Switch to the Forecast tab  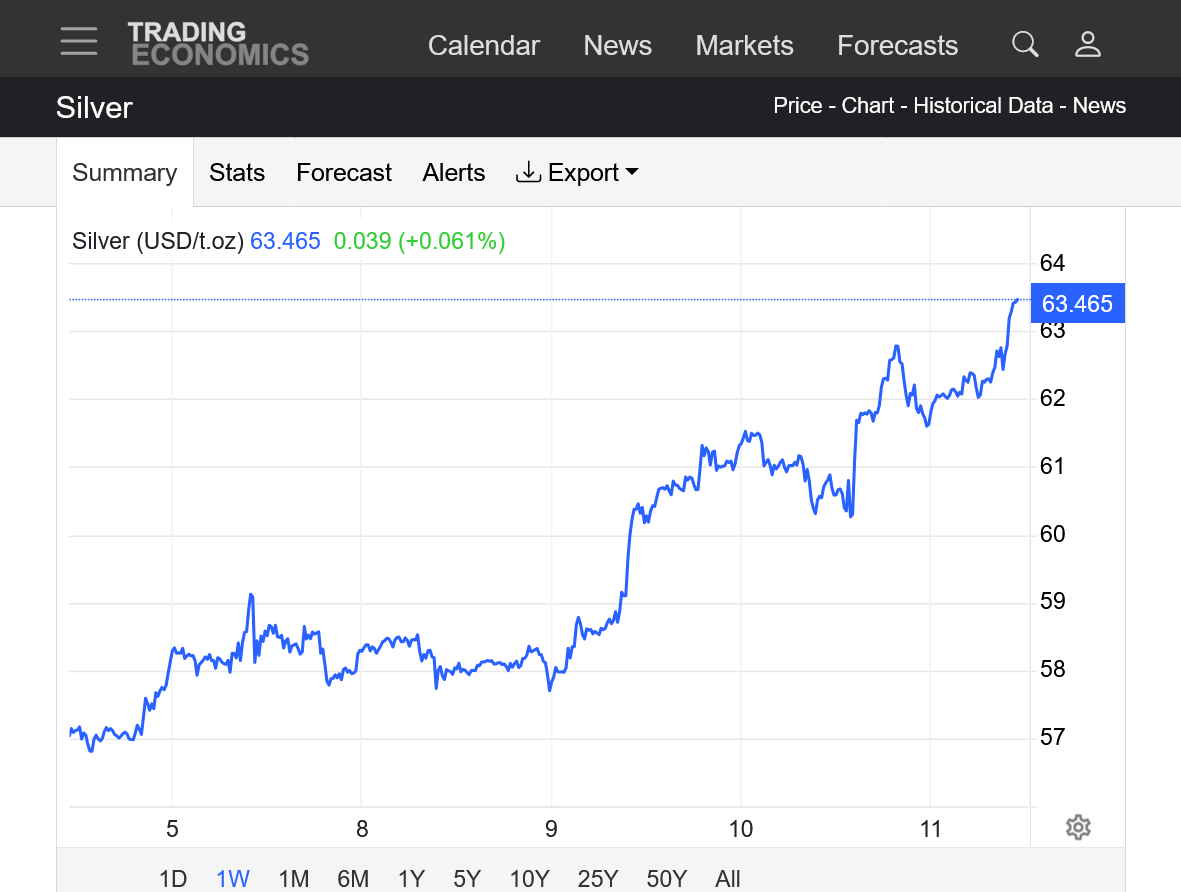click(x=344, y=173)
